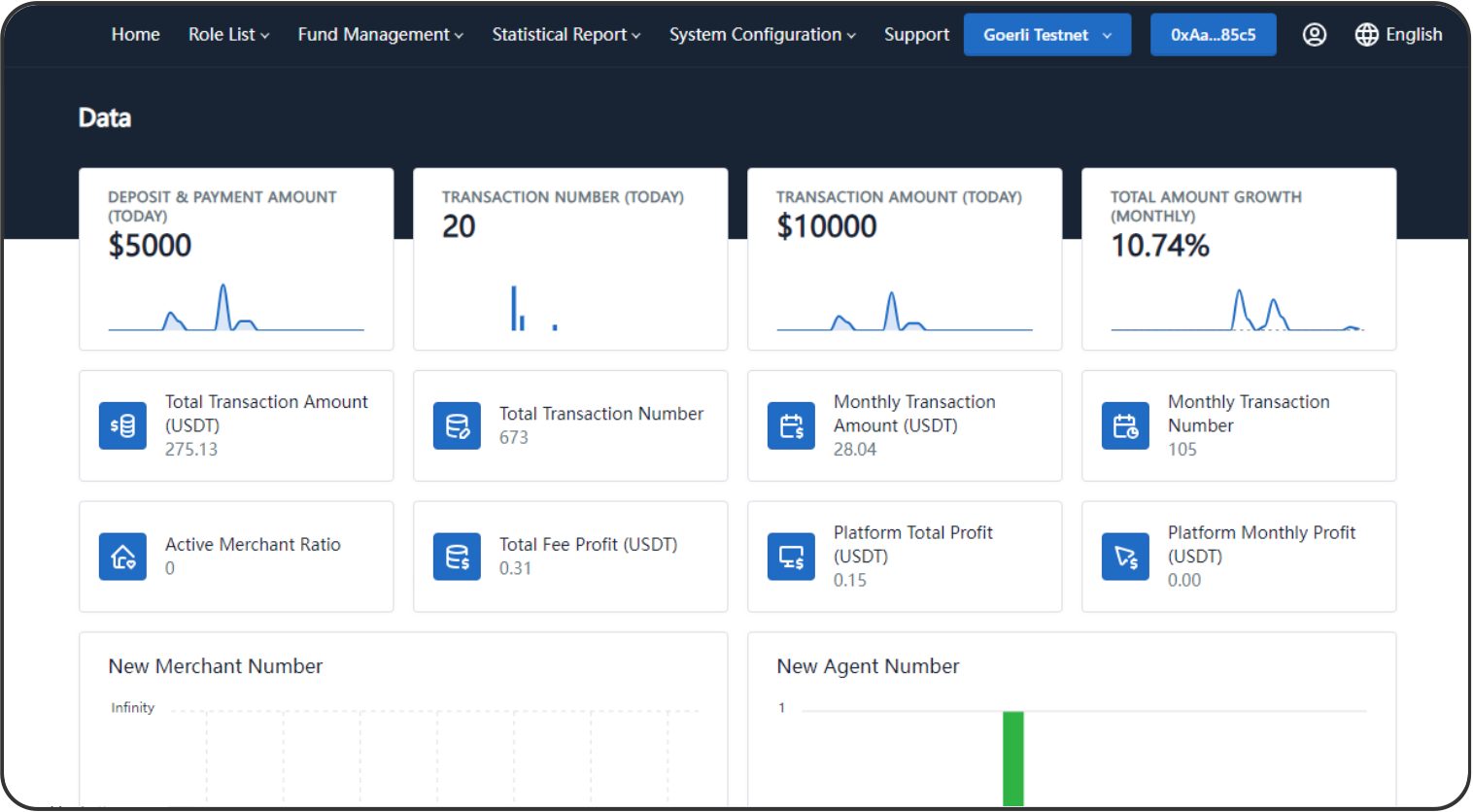This screenshot has width=1473, height=812.
Task: Click the Platform Total Profit monitor icon
Action: coord(791,557)
